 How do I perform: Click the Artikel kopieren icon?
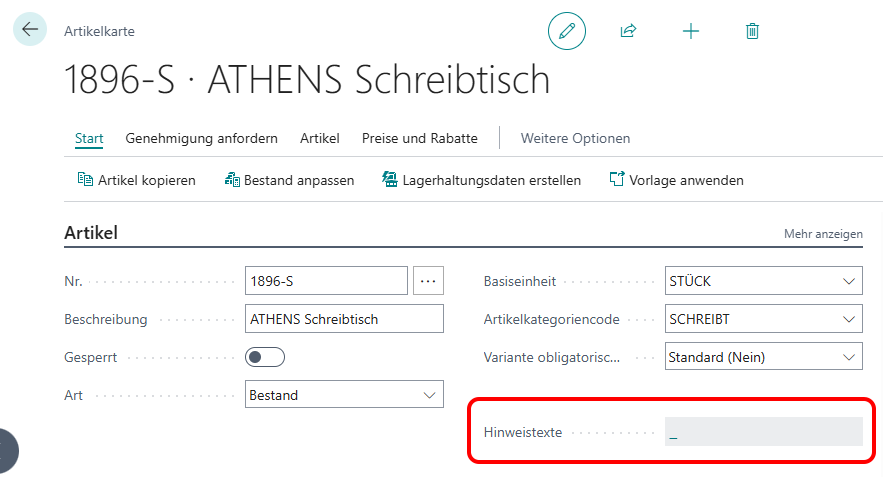click(x=85, y=180)
